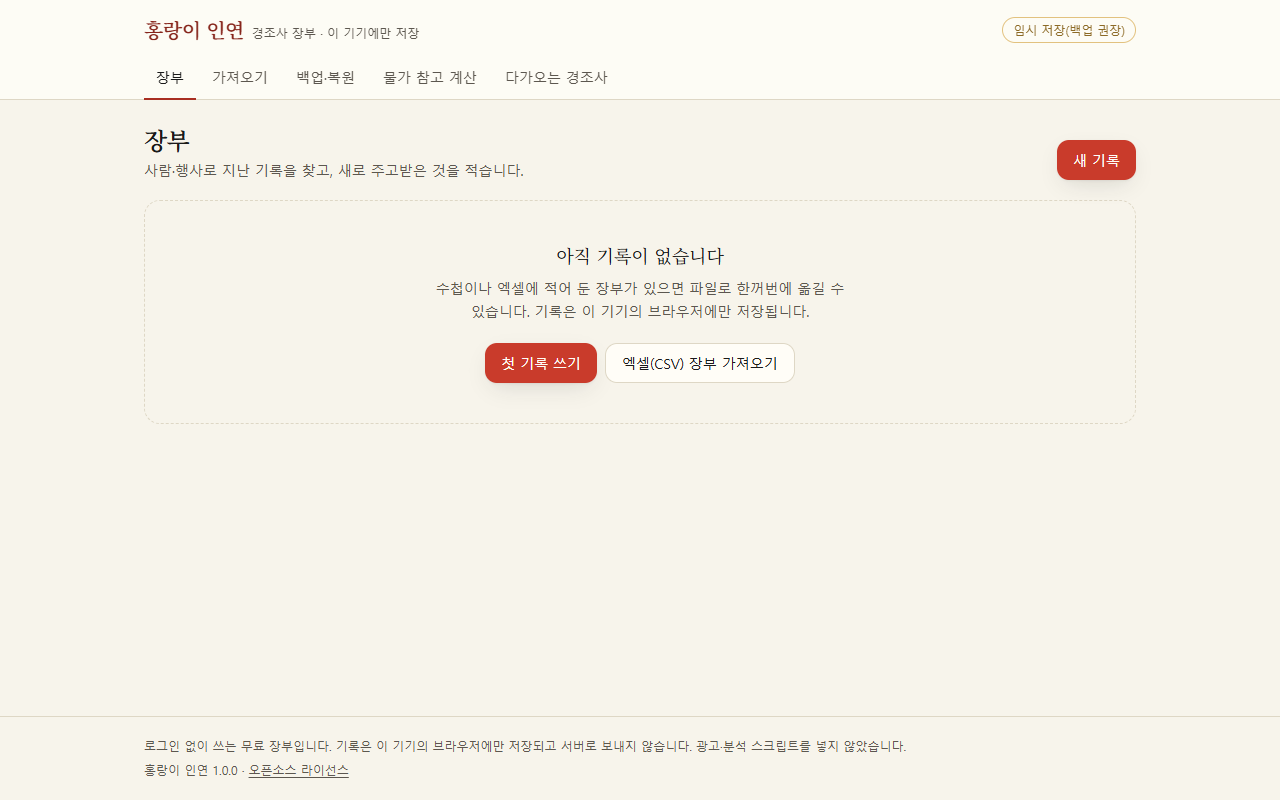Open the 오픈소스 라이선스 link
This screenshot has width=1280, height=800.
299,770
